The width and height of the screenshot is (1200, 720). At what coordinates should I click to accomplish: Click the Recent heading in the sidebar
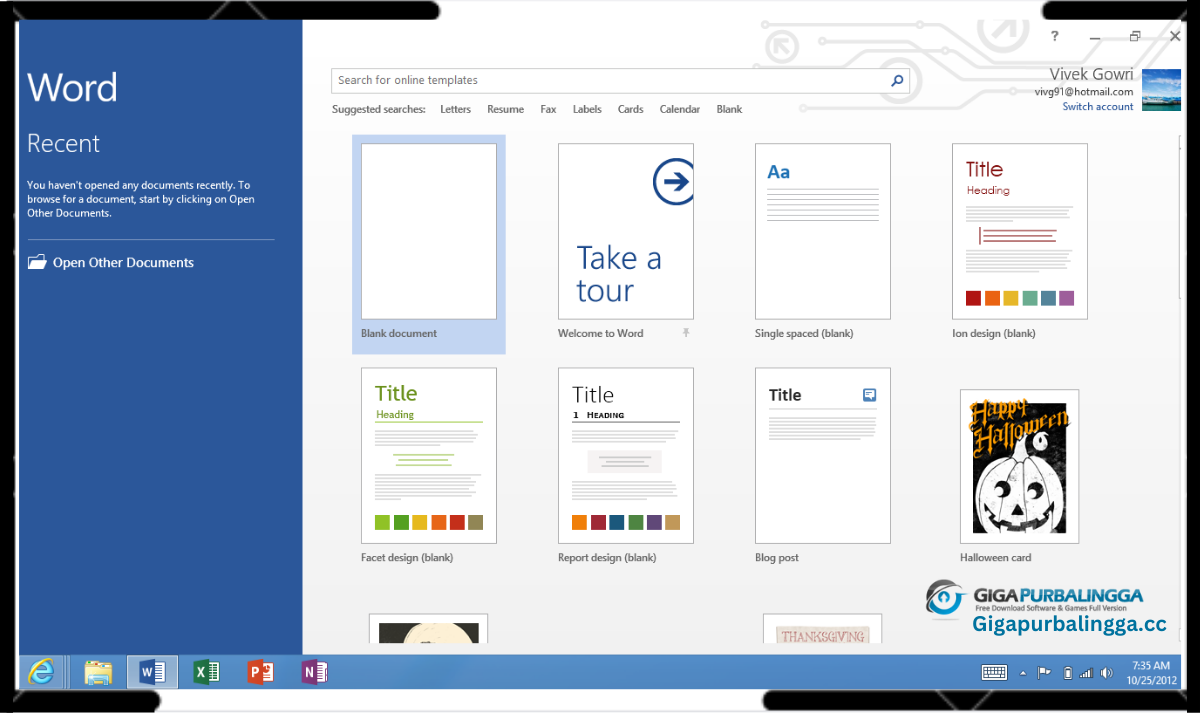(x=63, y=143)
